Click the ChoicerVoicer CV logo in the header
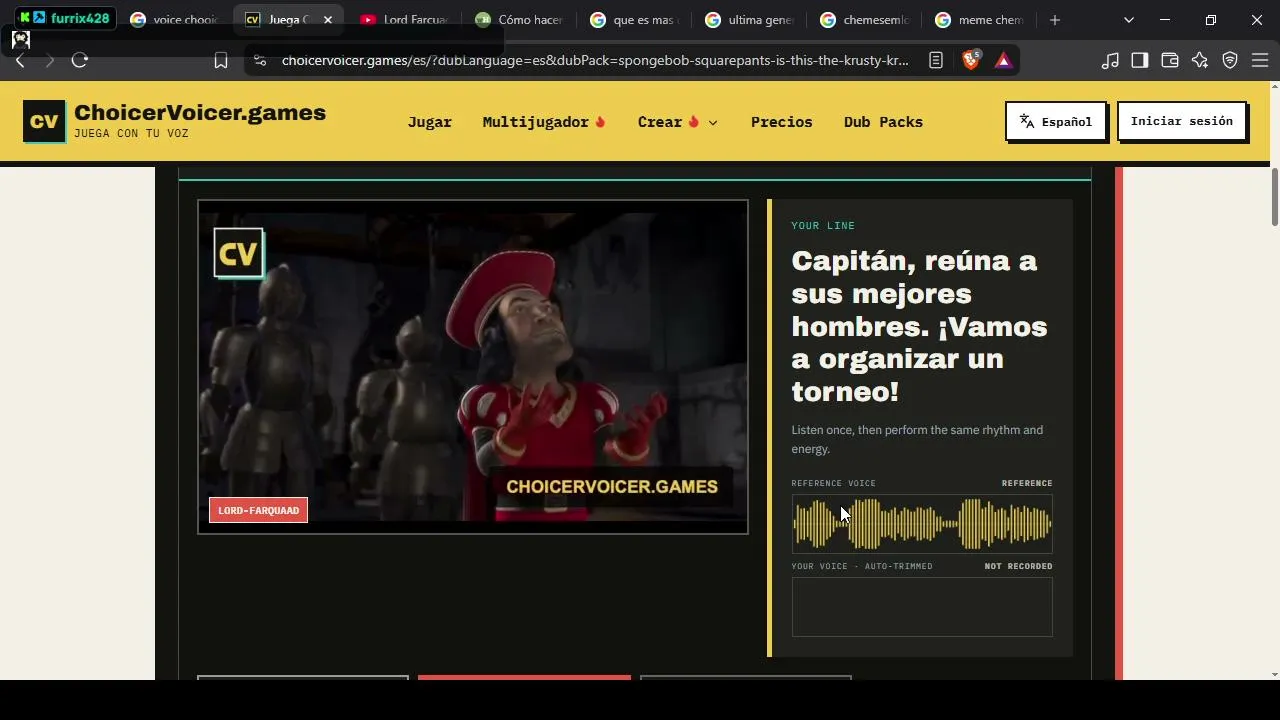1280x720 pixels. (44, 122)
